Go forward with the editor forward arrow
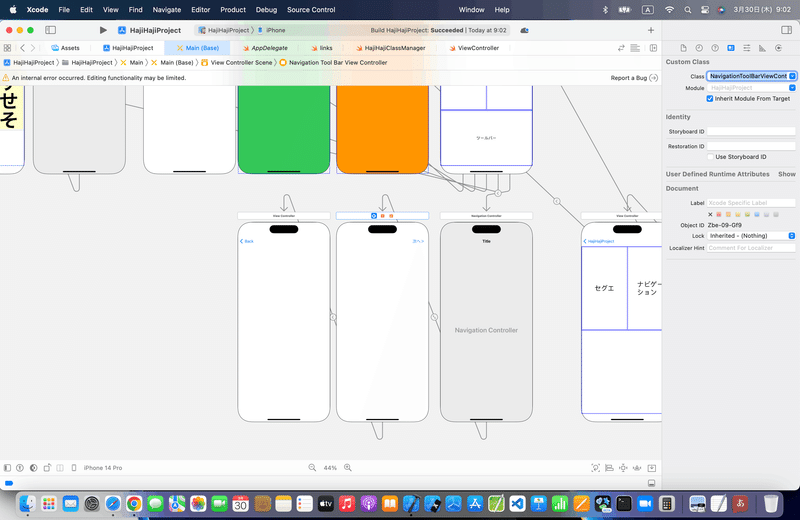This screenshot has height=520, width=800. [x=33, y=48]
